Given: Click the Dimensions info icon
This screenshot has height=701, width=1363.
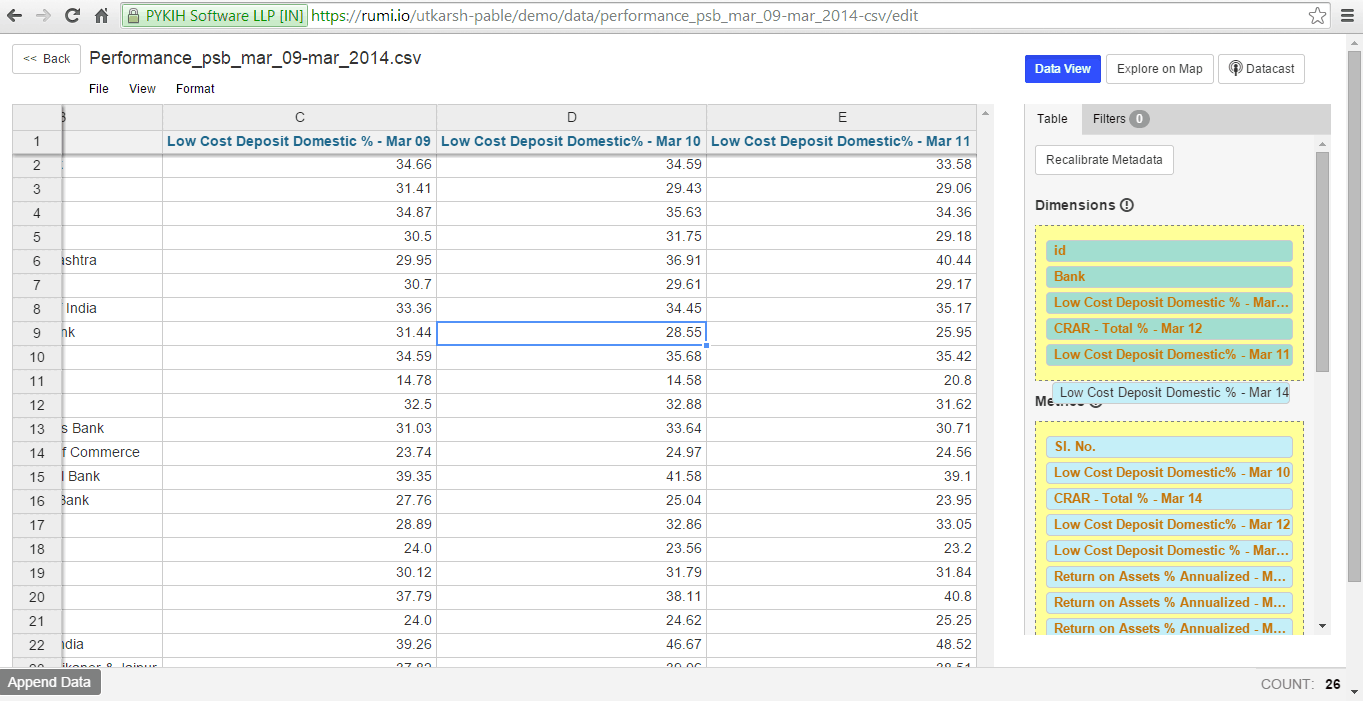Looking at the screenshot, I should coord(1127,205).
